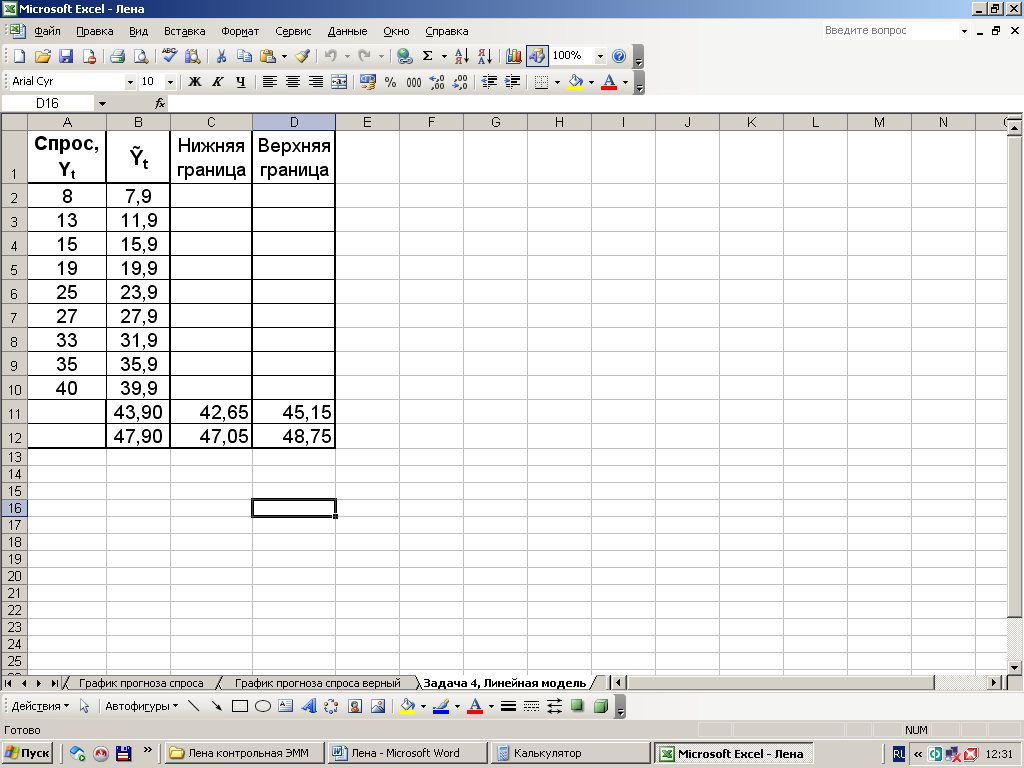Switch to График прогноза спроса верный sheet

point(317,683)
